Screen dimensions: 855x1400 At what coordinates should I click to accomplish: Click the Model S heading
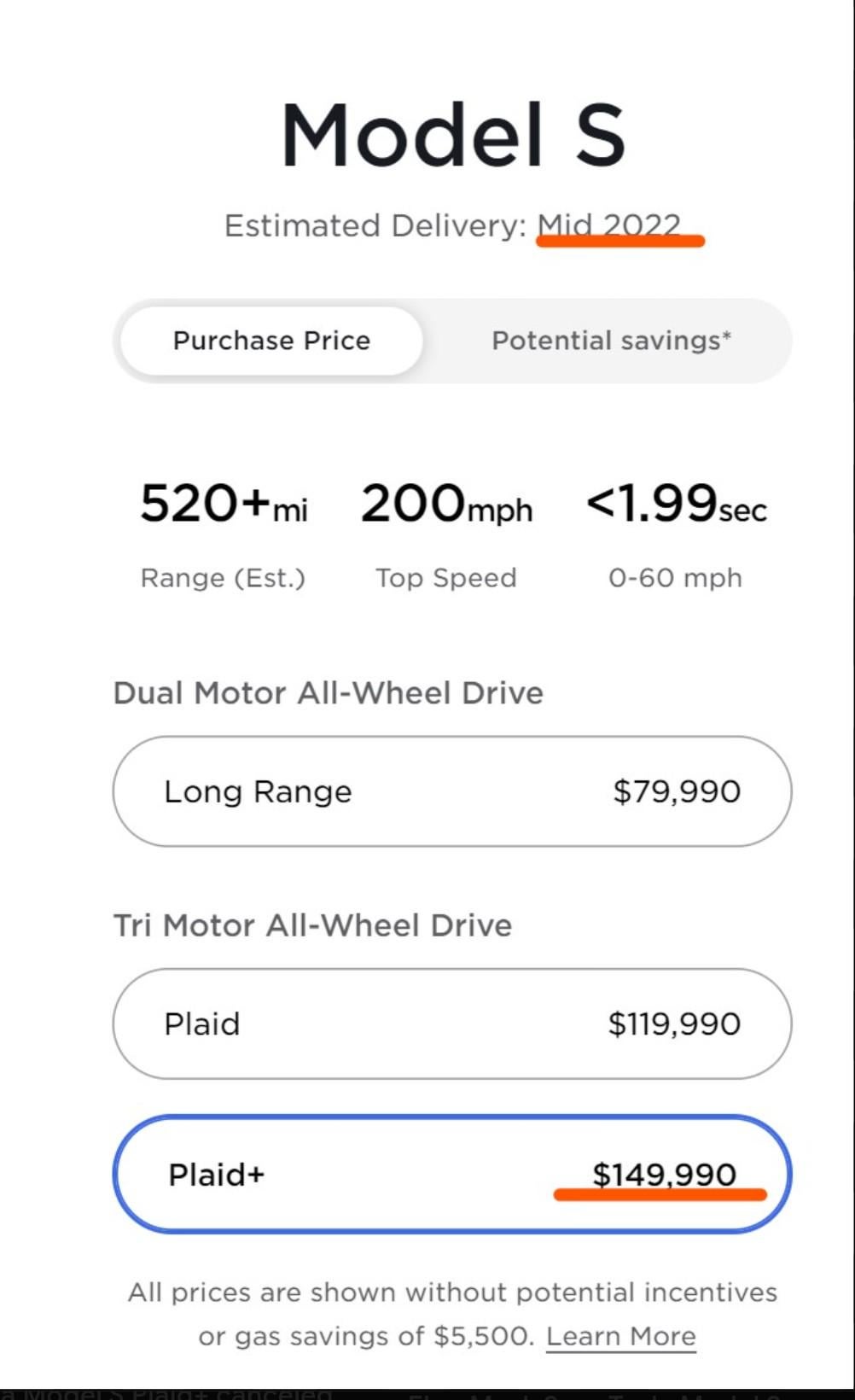coord(453,135)
